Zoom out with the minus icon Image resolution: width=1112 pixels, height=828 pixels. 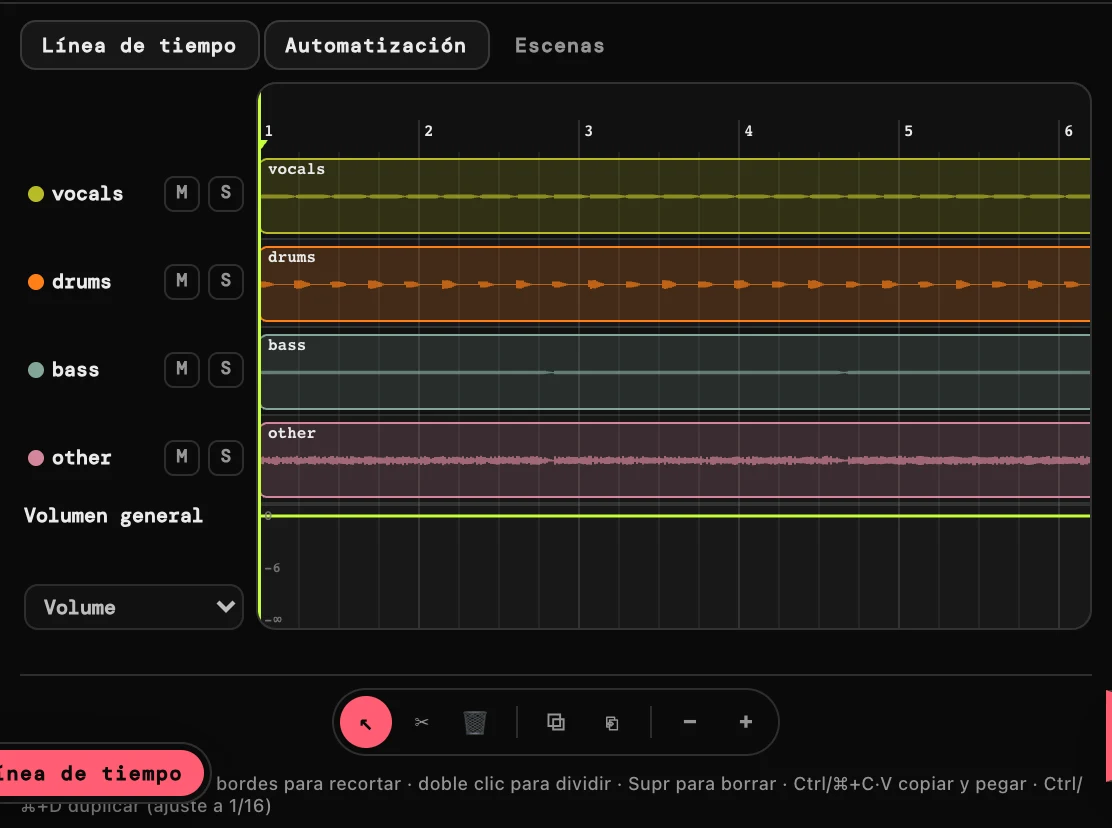[x=690, y=722]
